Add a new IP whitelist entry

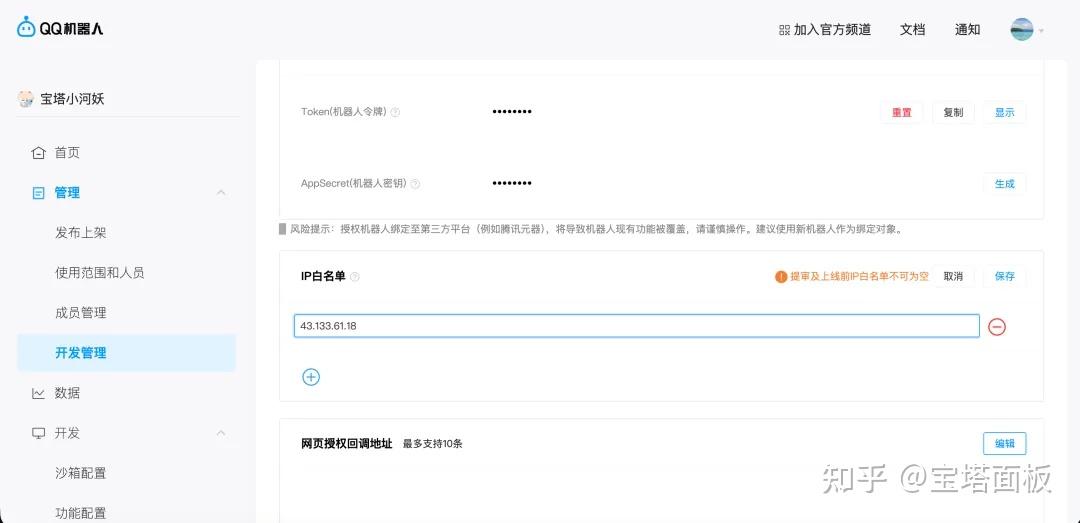tap(311, 377)
